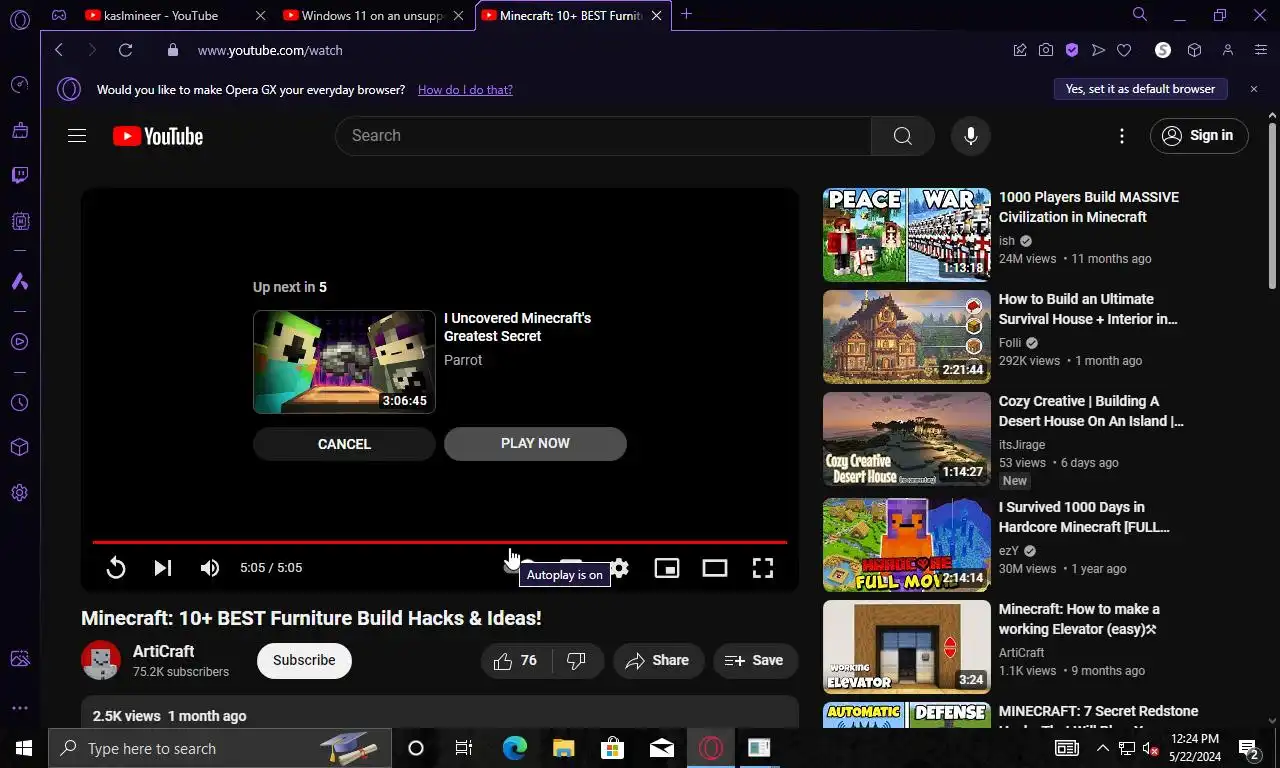The width and height of the screenshot is (1280, 768).
Task: Open Microsoft Edge from taskbar
Action: pos(515,748)
